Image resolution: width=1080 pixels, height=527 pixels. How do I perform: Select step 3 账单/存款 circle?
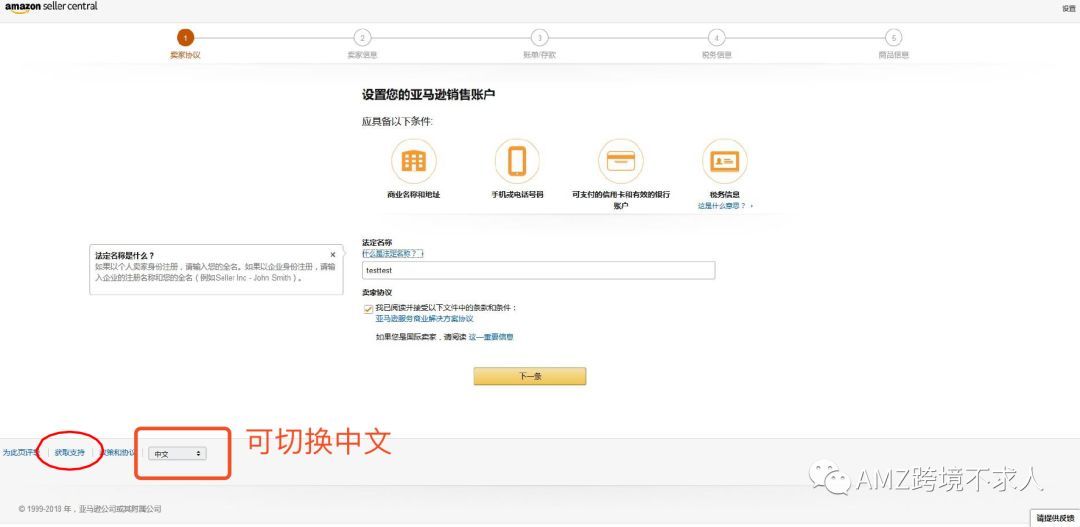pos(539,38)
